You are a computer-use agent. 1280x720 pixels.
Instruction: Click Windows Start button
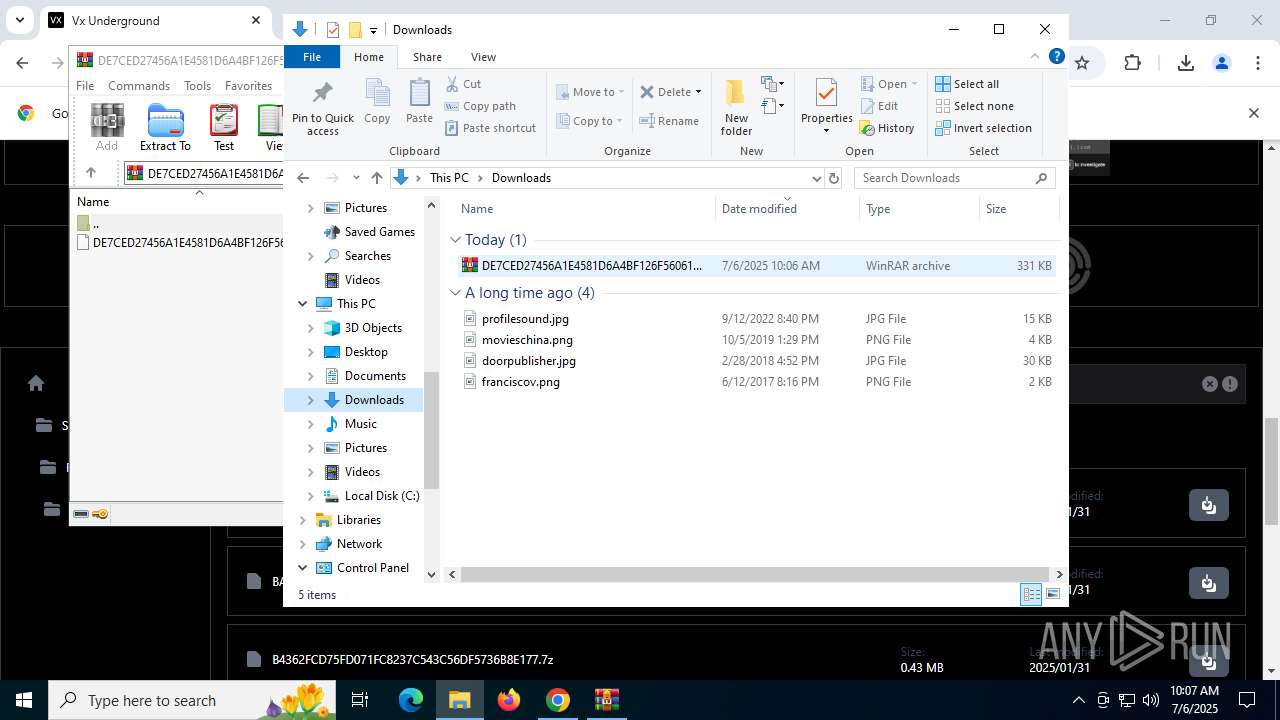pos(24,700)
